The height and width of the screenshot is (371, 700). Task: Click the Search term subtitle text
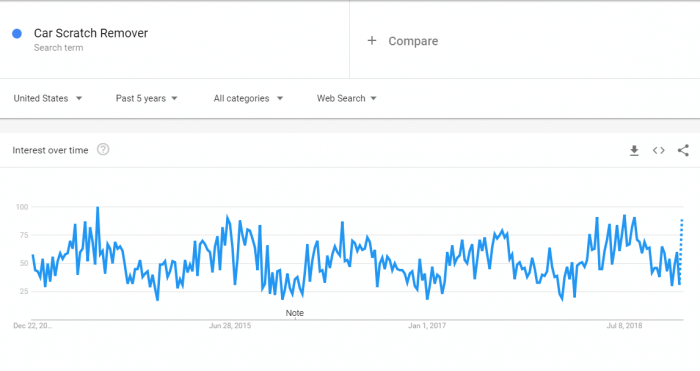(x=58, y=48)
